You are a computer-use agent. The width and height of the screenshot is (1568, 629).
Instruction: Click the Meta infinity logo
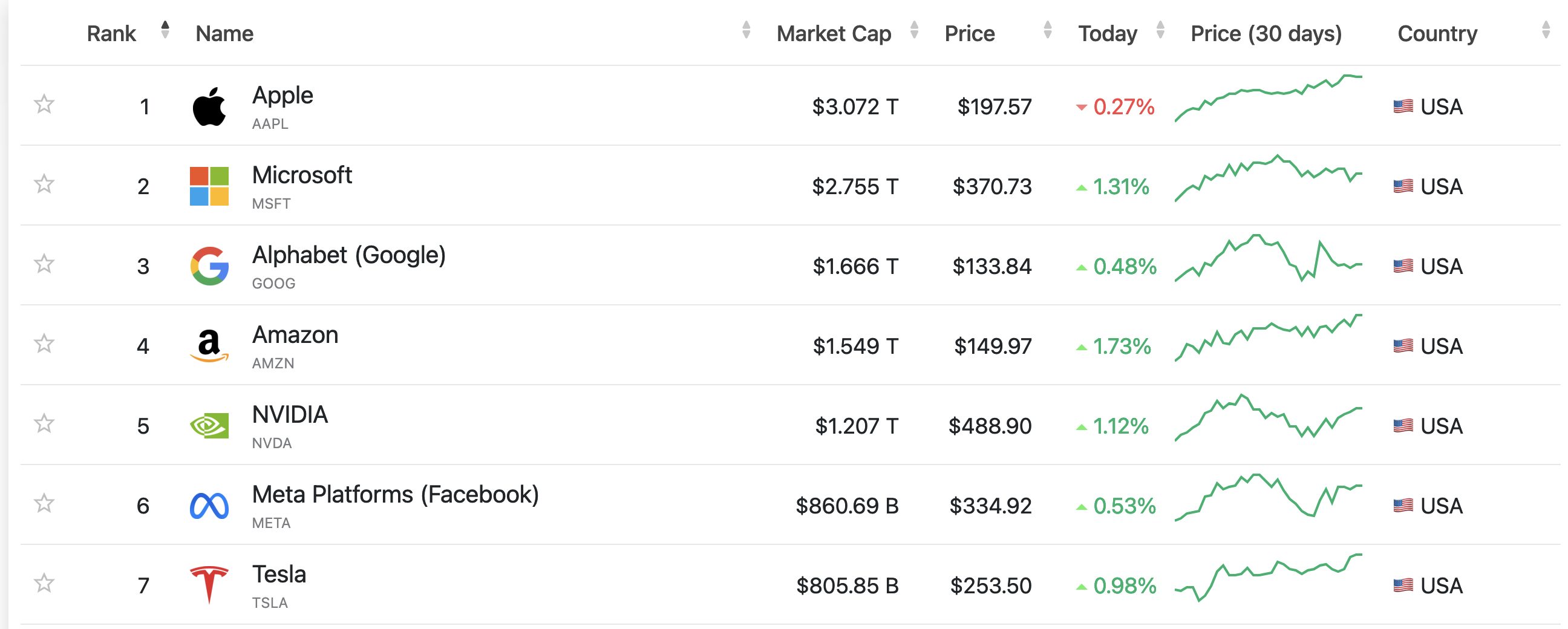(x=209, y=506)
